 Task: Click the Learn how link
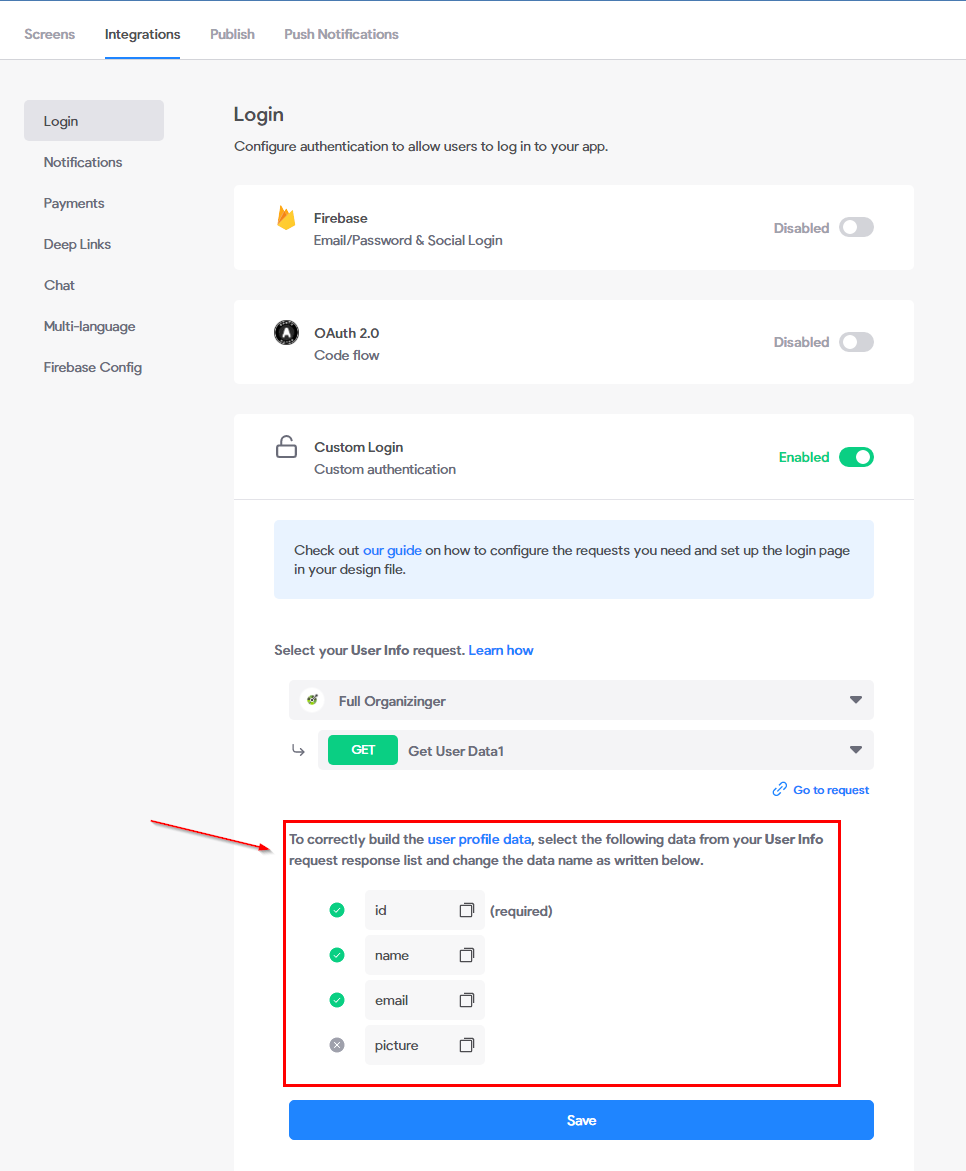[501, 650]
